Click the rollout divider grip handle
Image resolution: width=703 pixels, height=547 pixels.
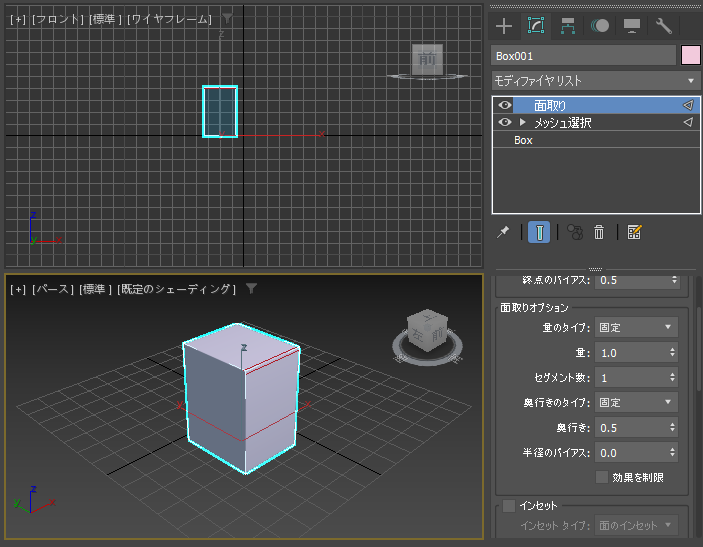595,269
